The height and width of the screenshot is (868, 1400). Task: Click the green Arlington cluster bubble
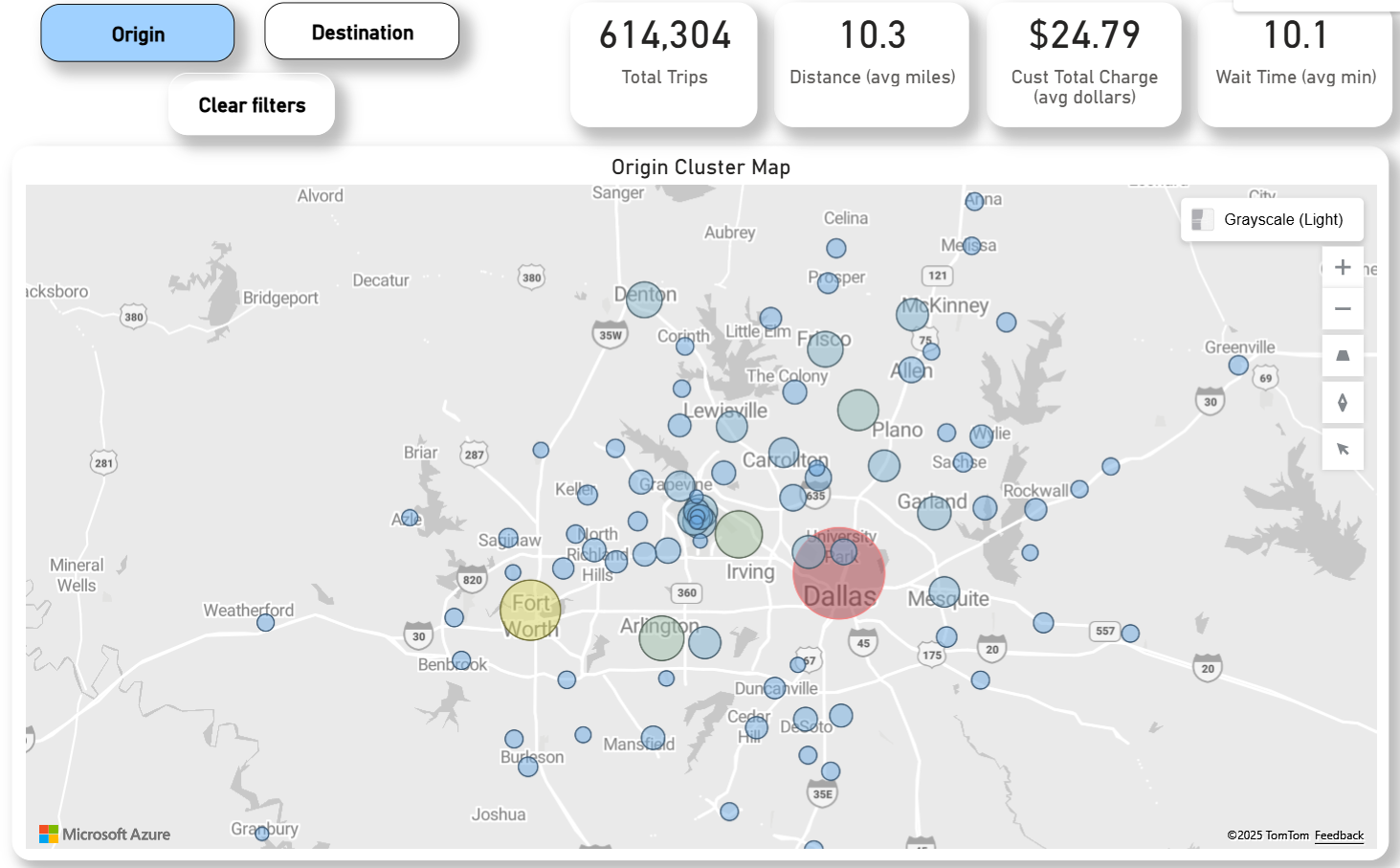pyautogui.click(x=661, y=637)
